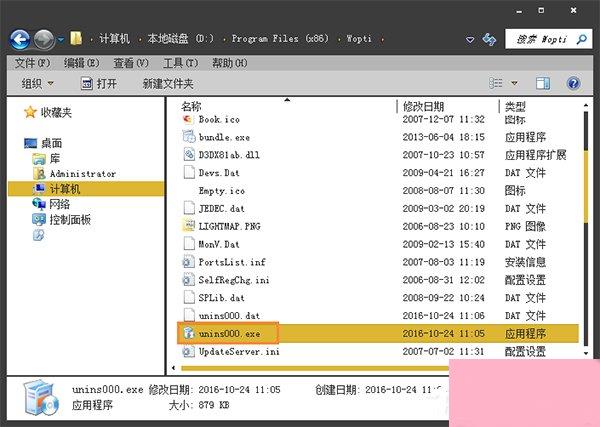Image resolution: width=600 pixels, height=427 pixels.
Task: Click the date 2013-06-04 18:15
Action: (443, 137)
